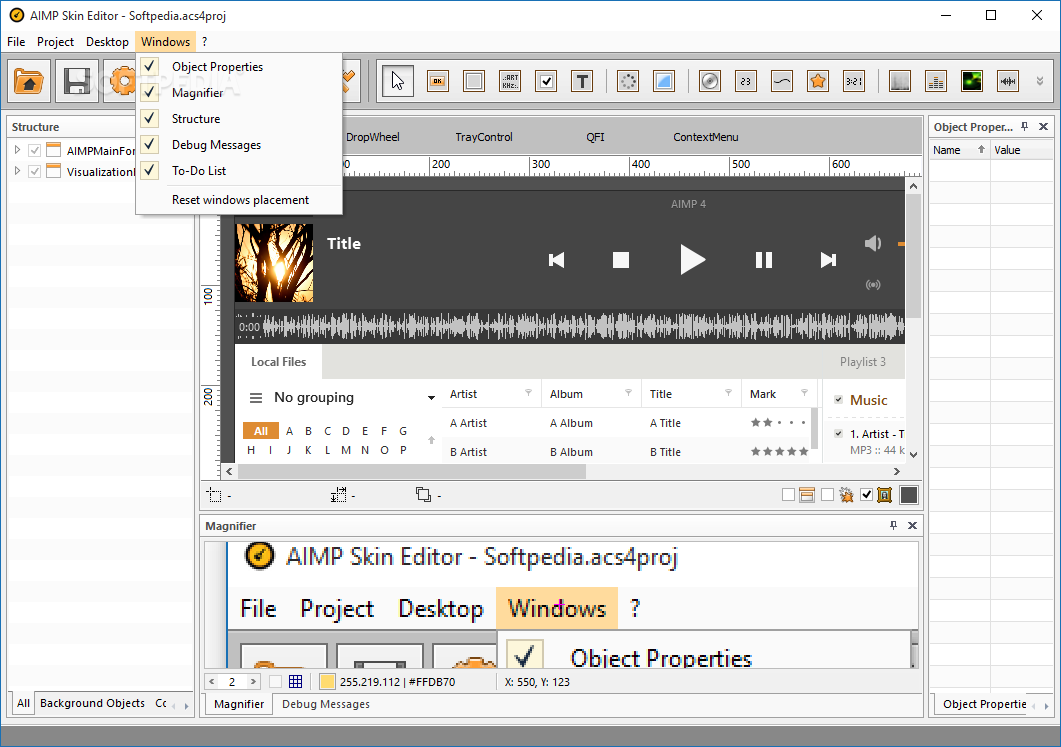Screen dimensions: 1061x747
Task: Toggle checkbox of Visualization tree item
Action: pos(35,172)
